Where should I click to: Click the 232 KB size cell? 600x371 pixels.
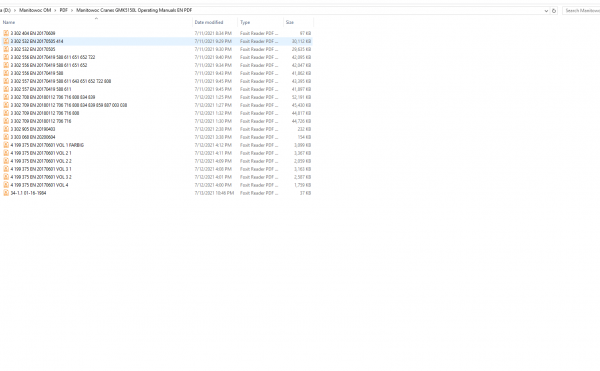[x=304, y=129]
